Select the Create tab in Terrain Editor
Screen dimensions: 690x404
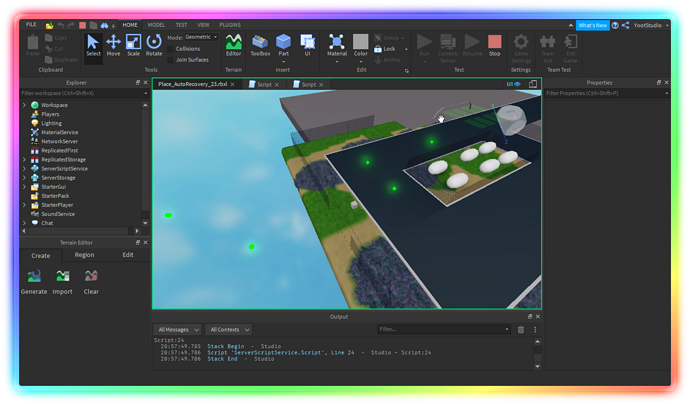[40, 256]
